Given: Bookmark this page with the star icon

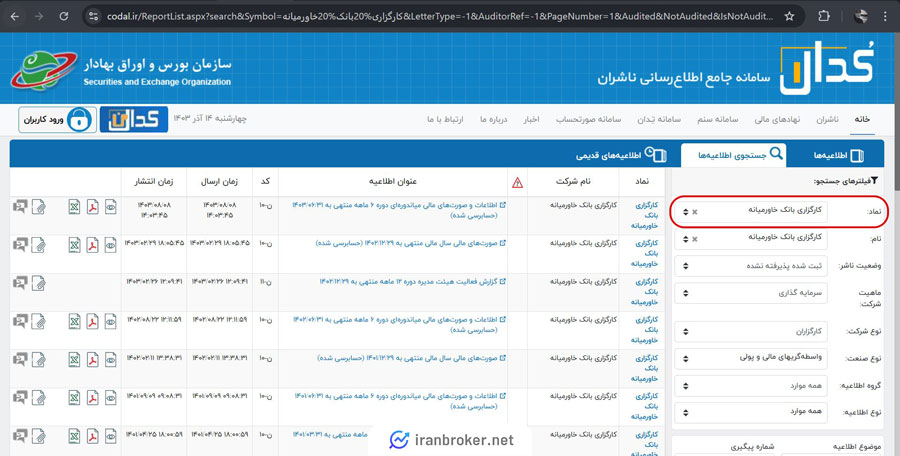Looking at the screenshot, I should pos(789,16).
